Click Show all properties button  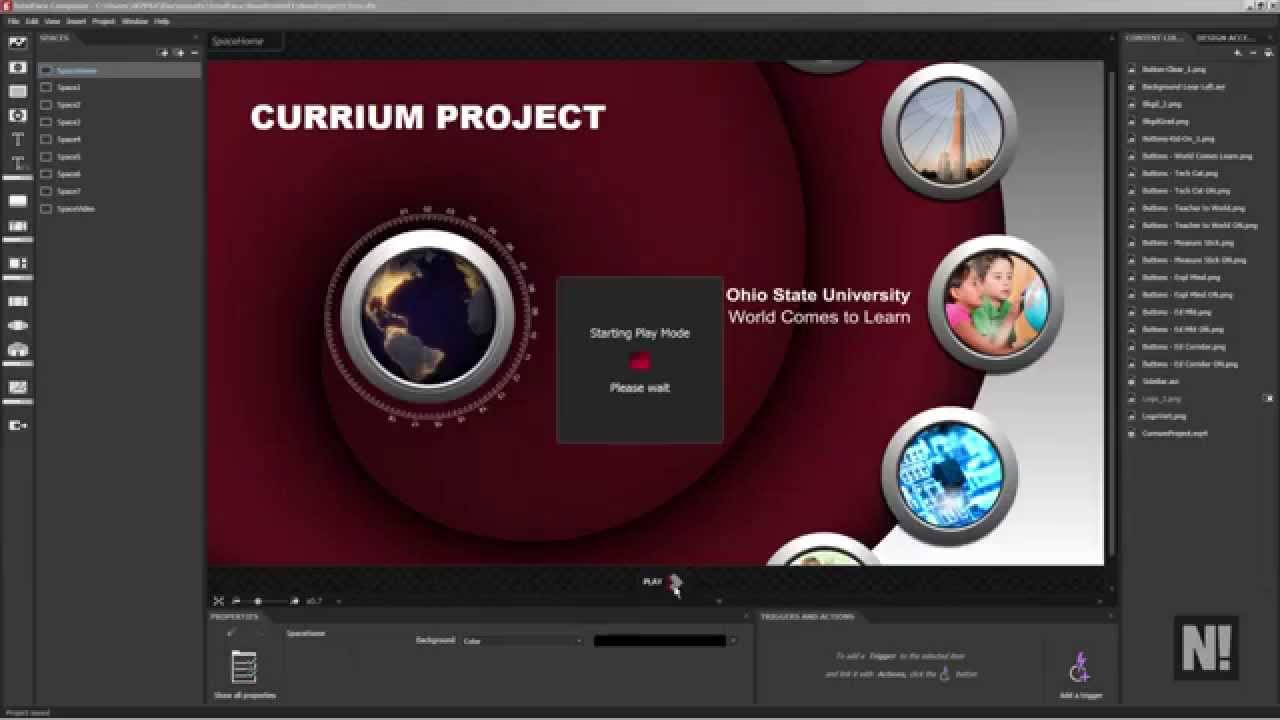244,675
